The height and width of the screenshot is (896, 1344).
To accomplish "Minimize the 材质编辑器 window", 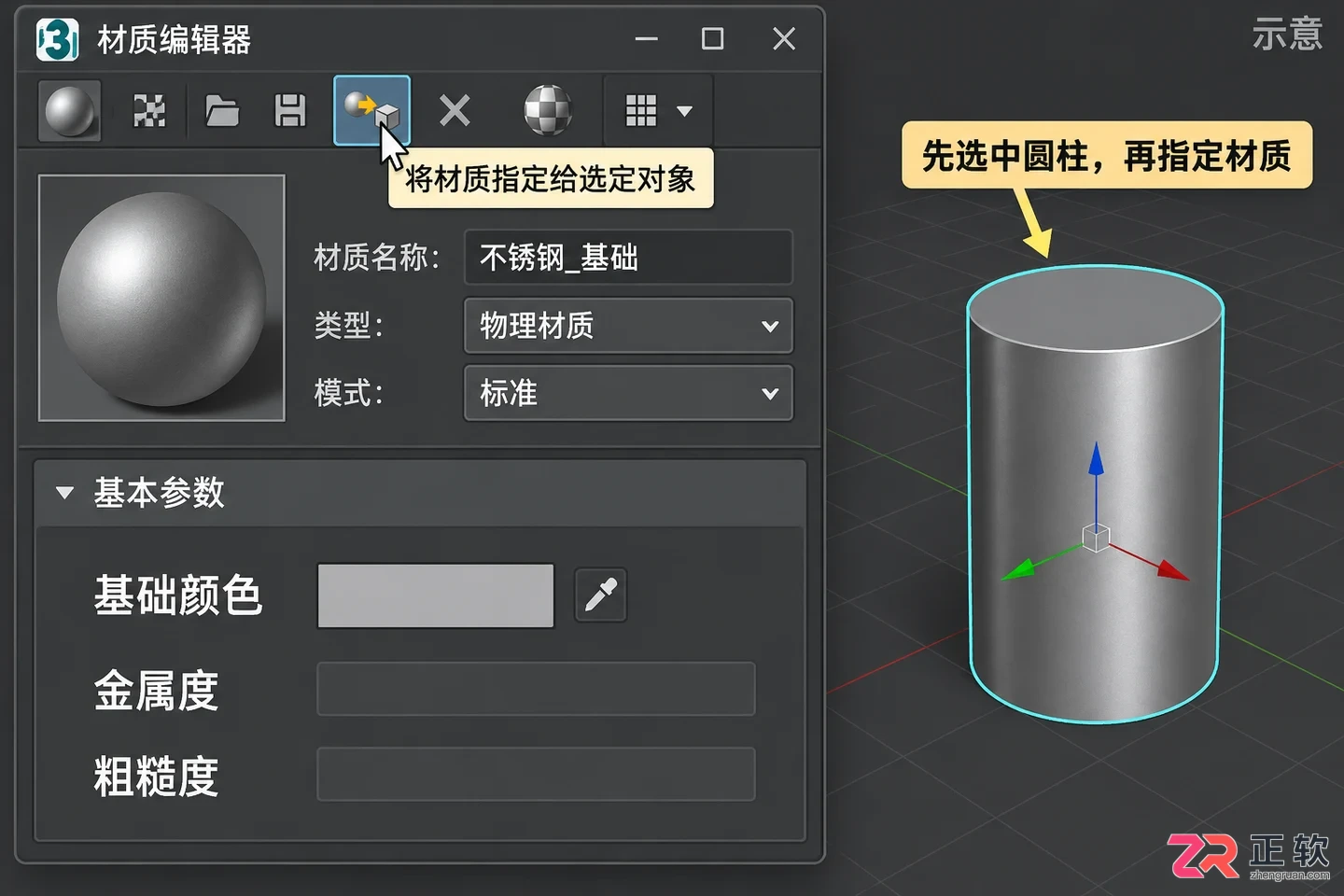I will pyautogui.click(x=646, y=39).
